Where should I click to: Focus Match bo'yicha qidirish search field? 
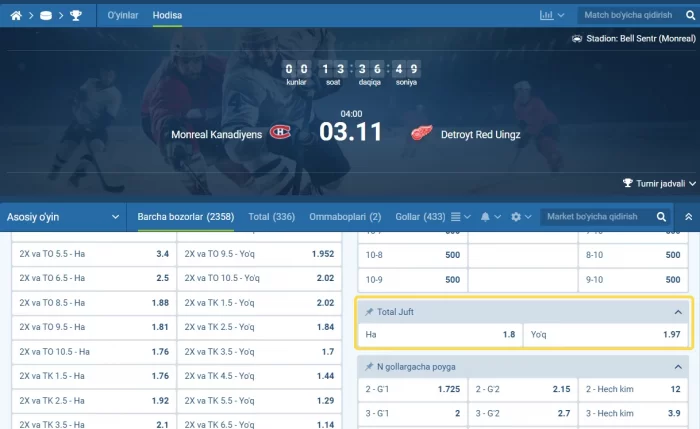click(x=631, y=15)
